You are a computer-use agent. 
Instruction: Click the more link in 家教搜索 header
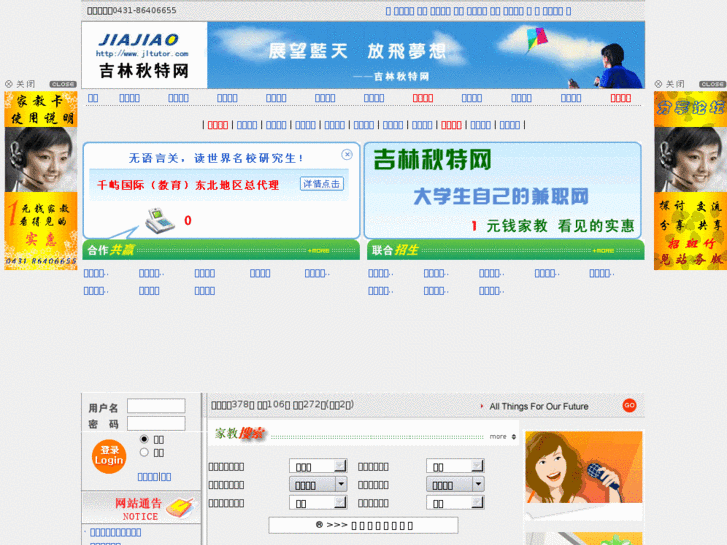point(498,436)
